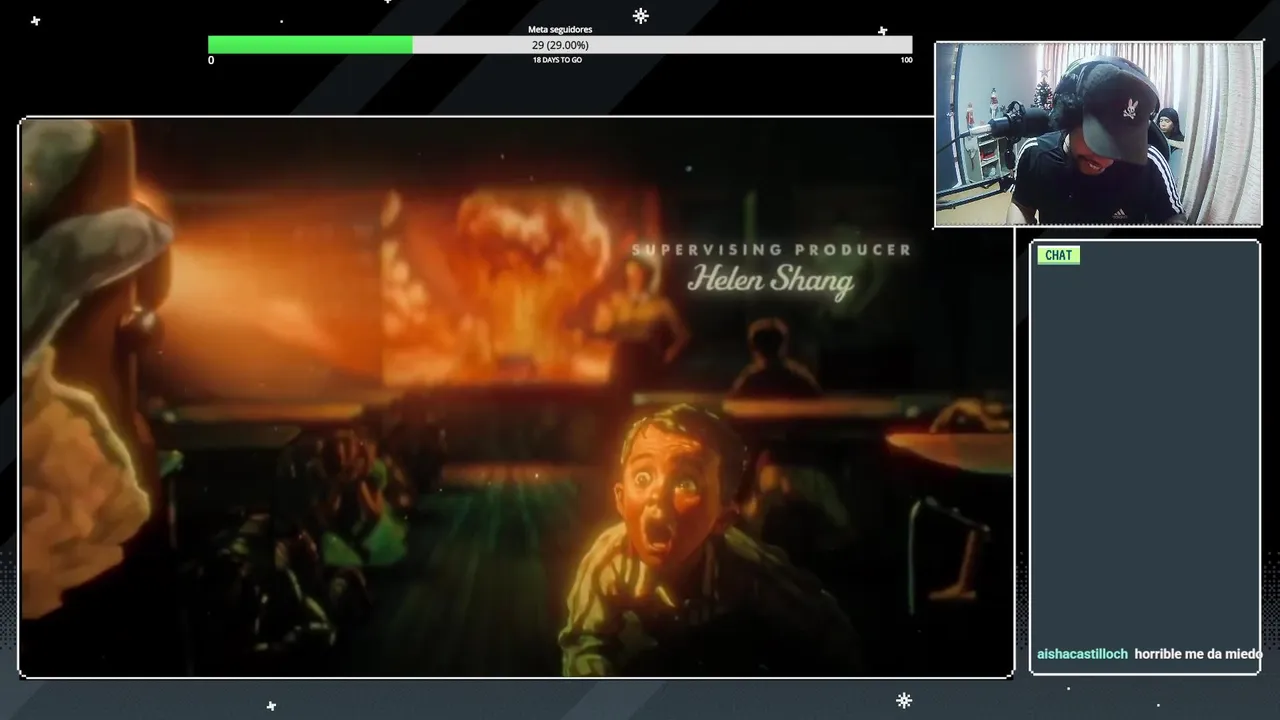Click the '18 DAYS TO GO' text
Viewport: 1280px width, 720px height.
(557, 60)
